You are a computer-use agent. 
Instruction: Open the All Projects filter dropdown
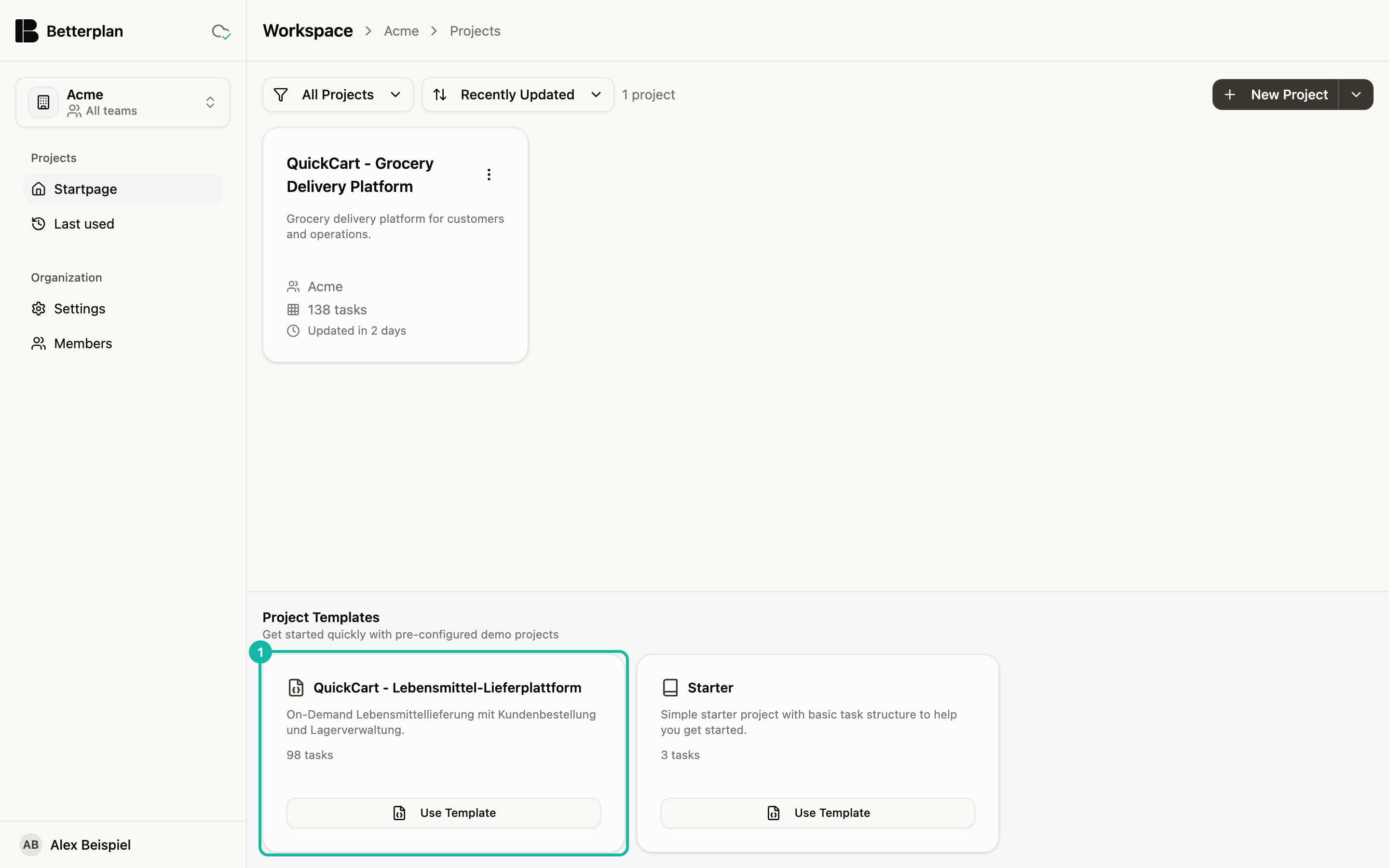pos(338,95)
